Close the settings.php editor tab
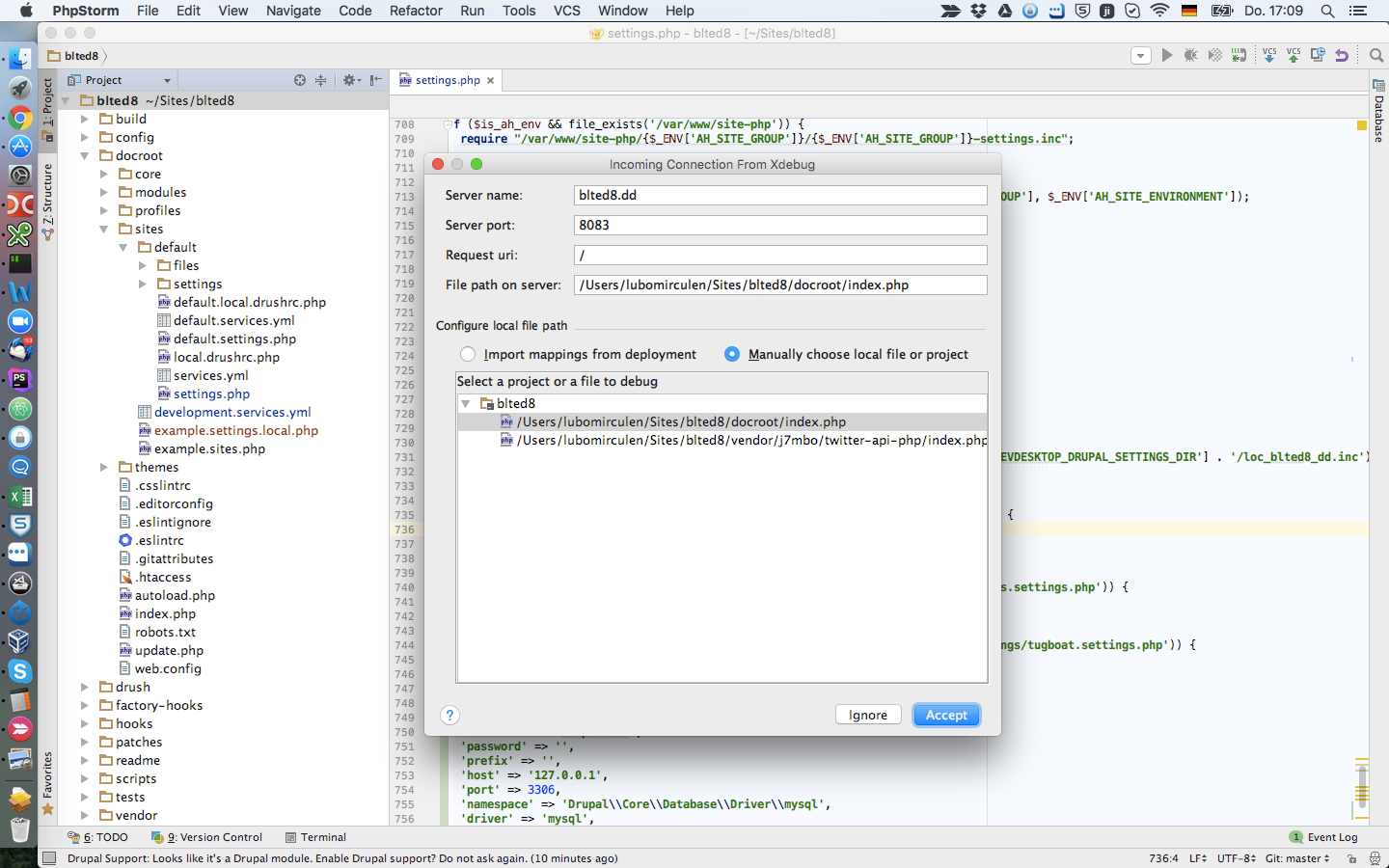Image resolution: width=1389 pixels, height=868 pixels. pyautogui.click(x=490, y=80)
